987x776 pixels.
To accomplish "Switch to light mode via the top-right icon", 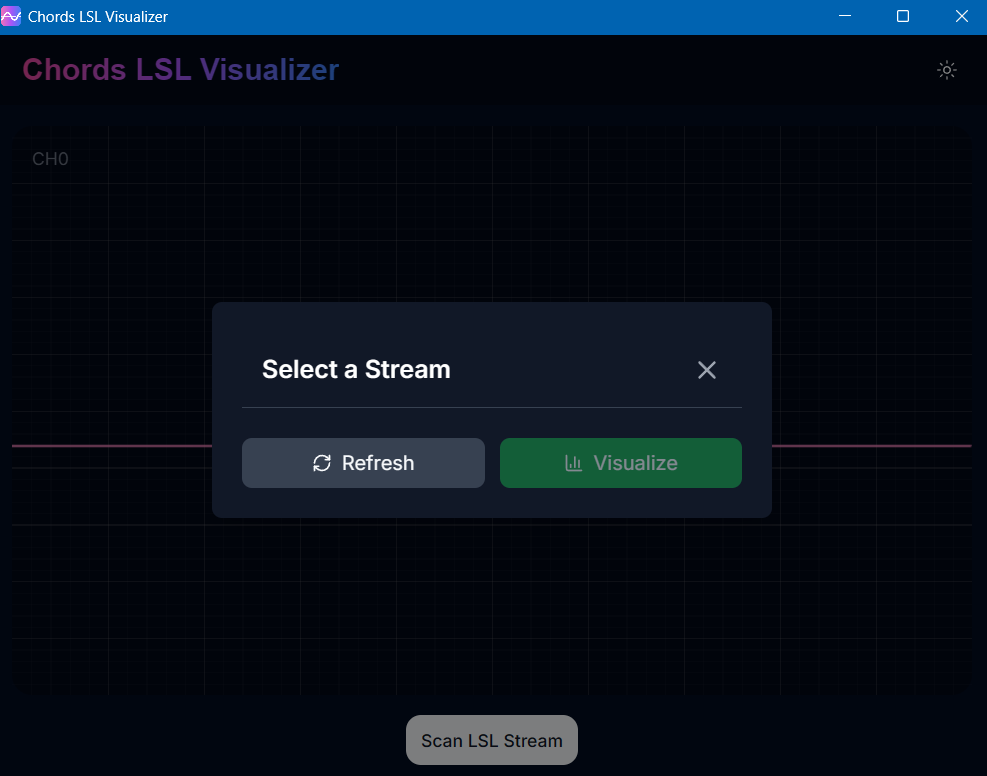I will (946, 70).
